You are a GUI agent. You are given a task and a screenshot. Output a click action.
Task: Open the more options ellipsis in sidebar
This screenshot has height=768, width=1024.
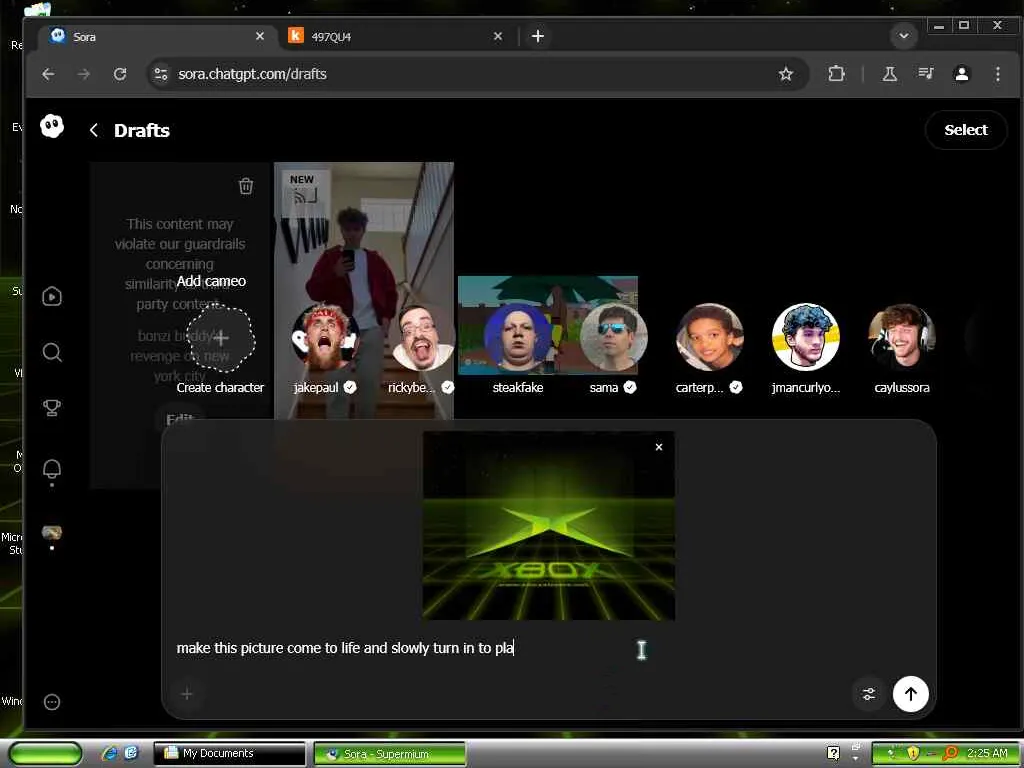click(x=52, y=702)
